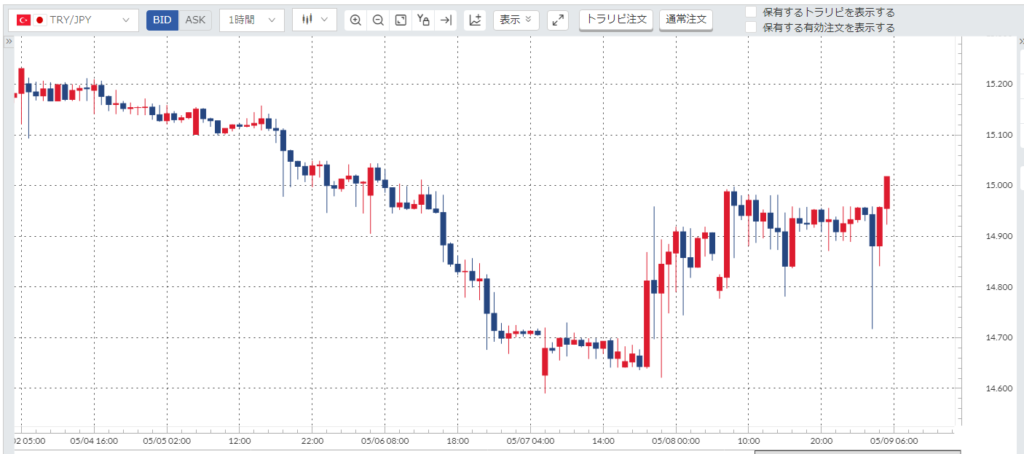Screen dimensions: 1024x454
Task: Expand the chart to fullscreen
Action: 558,20
